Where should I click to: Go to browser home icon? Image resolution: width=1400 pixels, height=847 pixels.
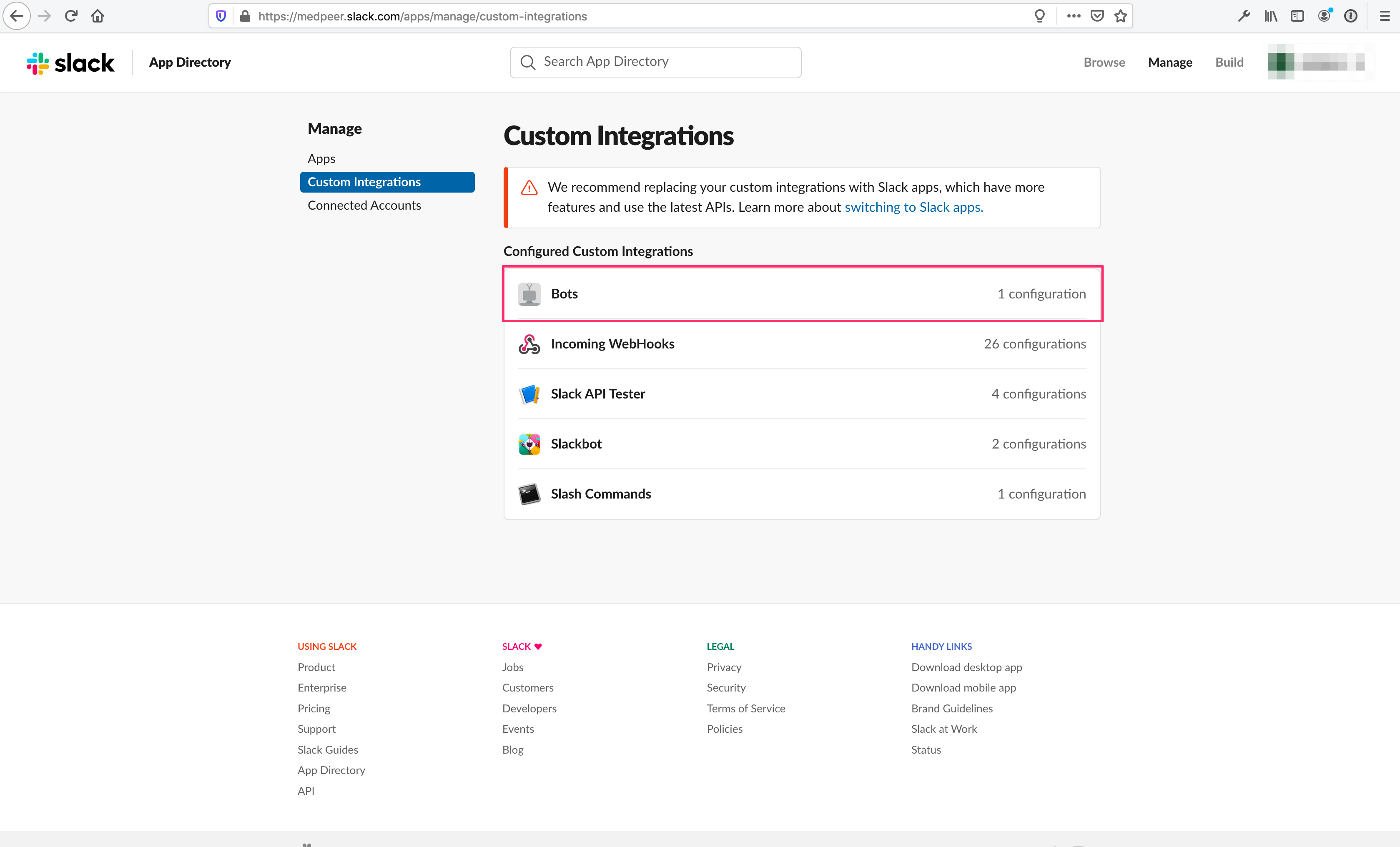pyautogui.click(x=98, y=16)
